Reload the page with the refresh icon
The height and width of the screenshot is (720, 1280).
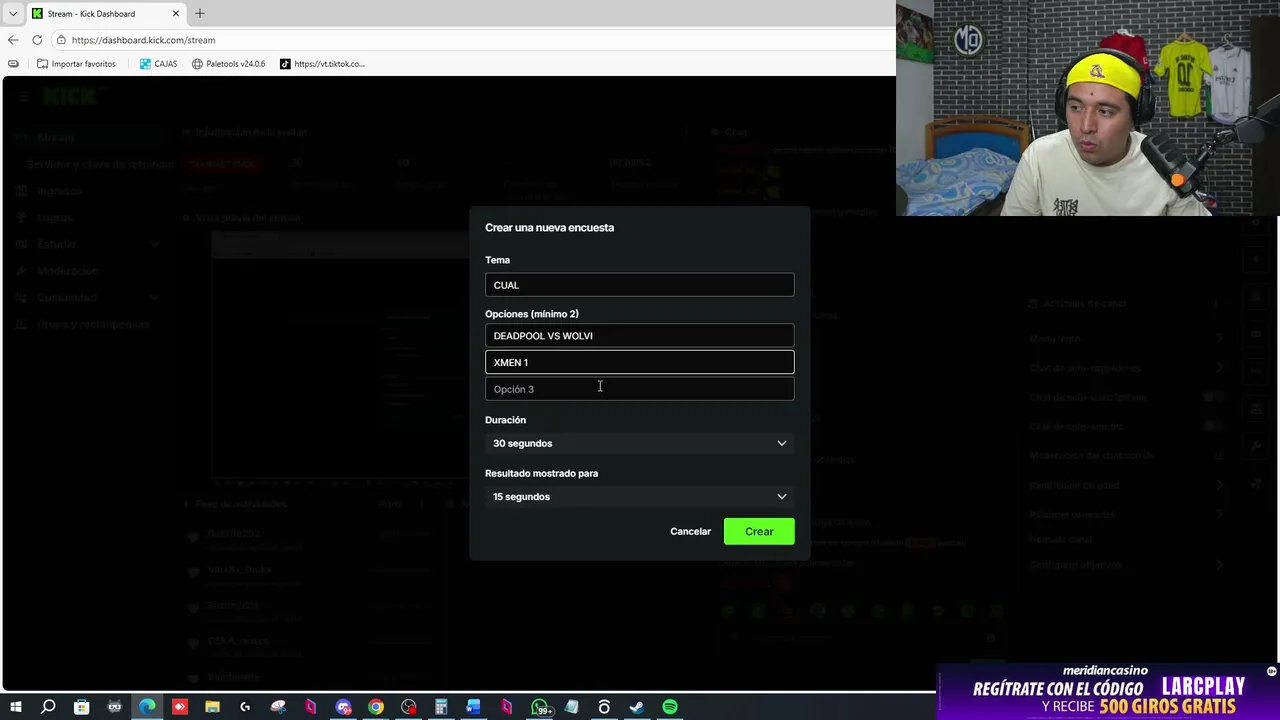37,40
